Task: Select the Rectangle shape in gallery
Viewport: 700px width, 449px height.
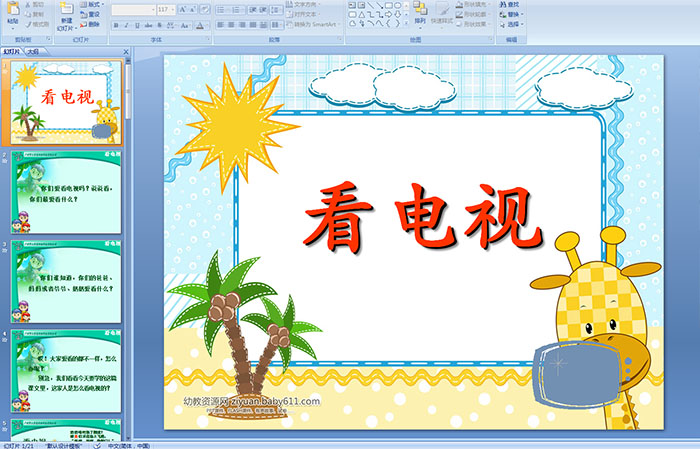Action: [x=389, y=5]
